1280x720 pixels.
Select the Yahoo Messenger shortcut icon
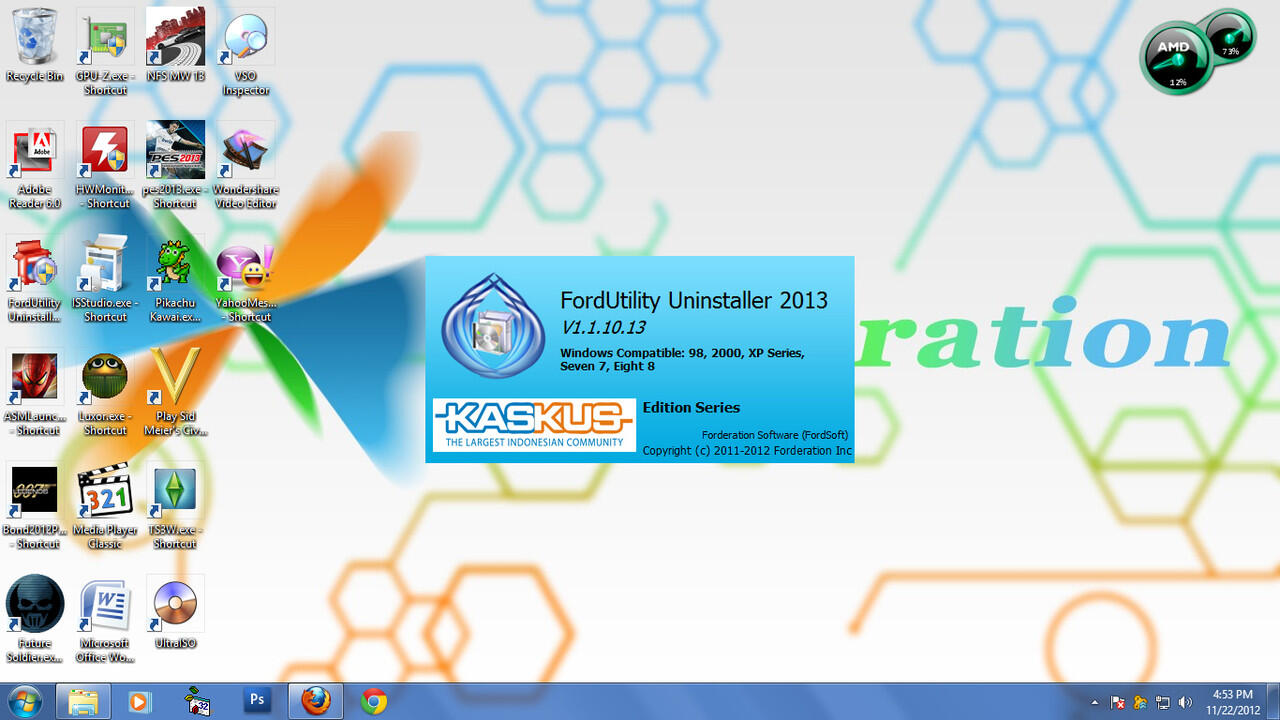click(x=245, y=279)
